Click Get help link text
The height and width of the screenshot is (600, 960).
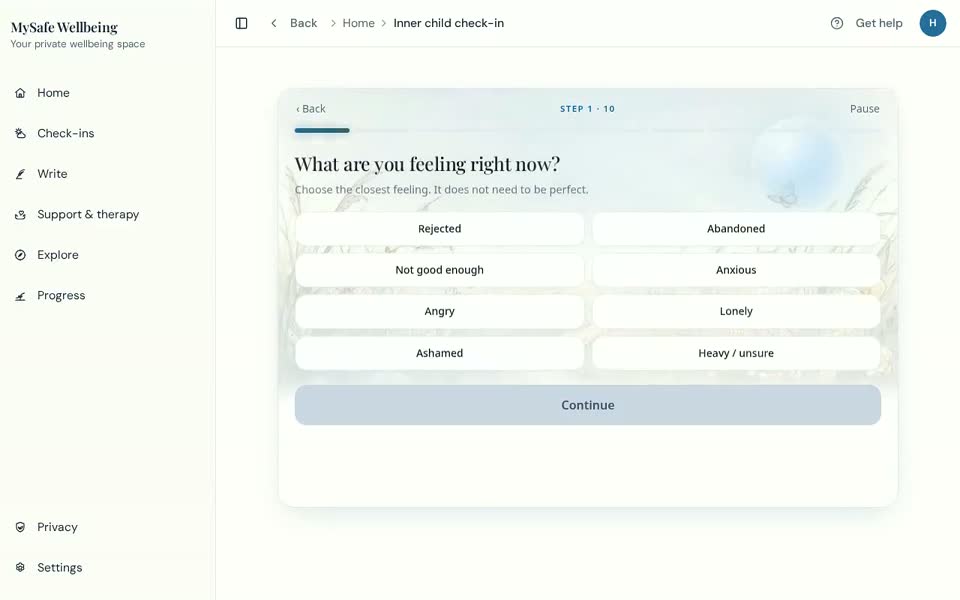(879, 23)
